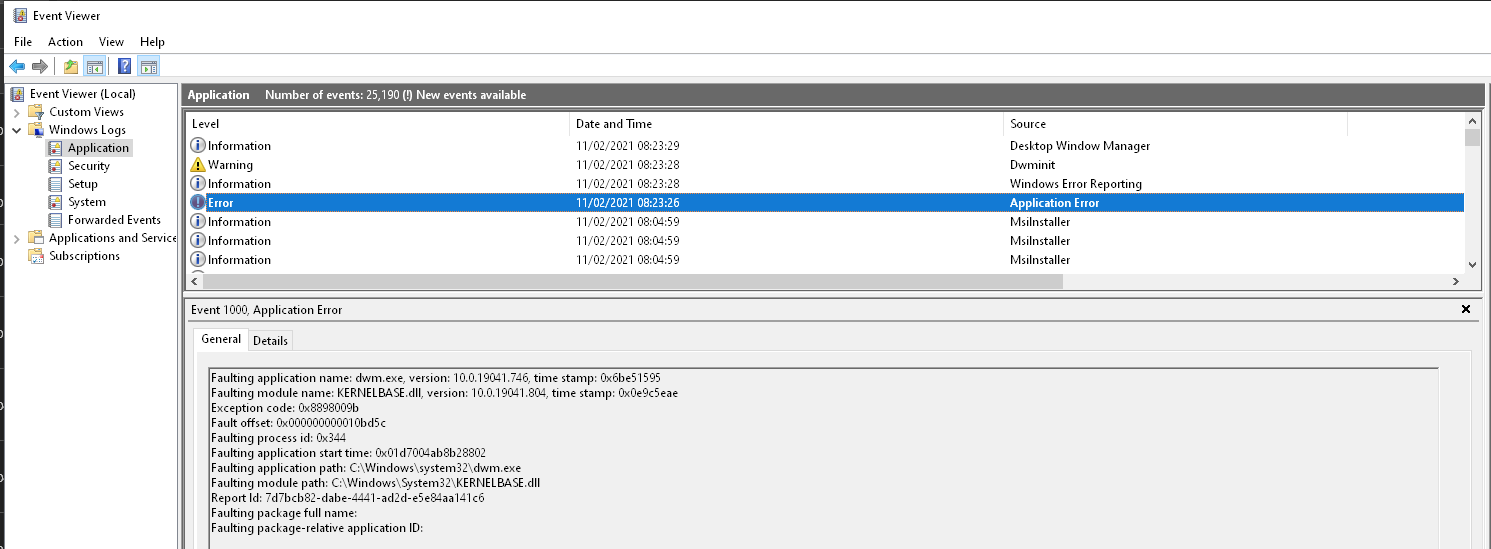This screenshot has width=1491, height=549.
Task: Close the event preview pane with X
Action: (1466, 310)
